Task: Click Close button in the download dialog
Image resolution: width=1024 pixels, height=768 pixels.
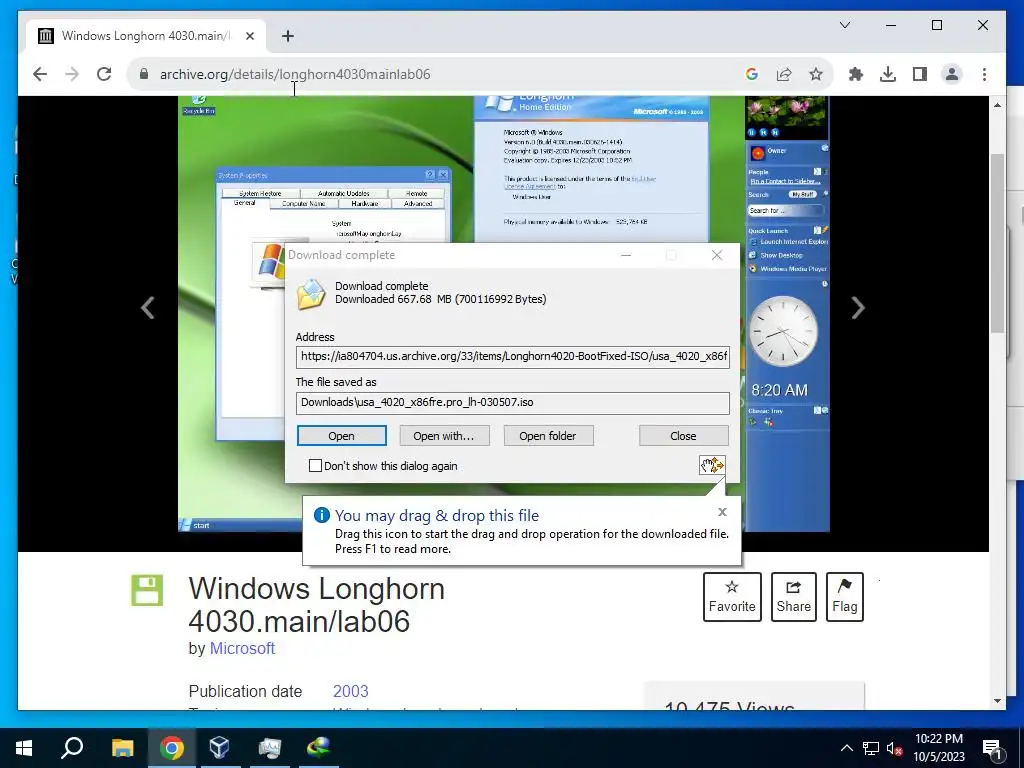Action: click(x=683, y=436)
